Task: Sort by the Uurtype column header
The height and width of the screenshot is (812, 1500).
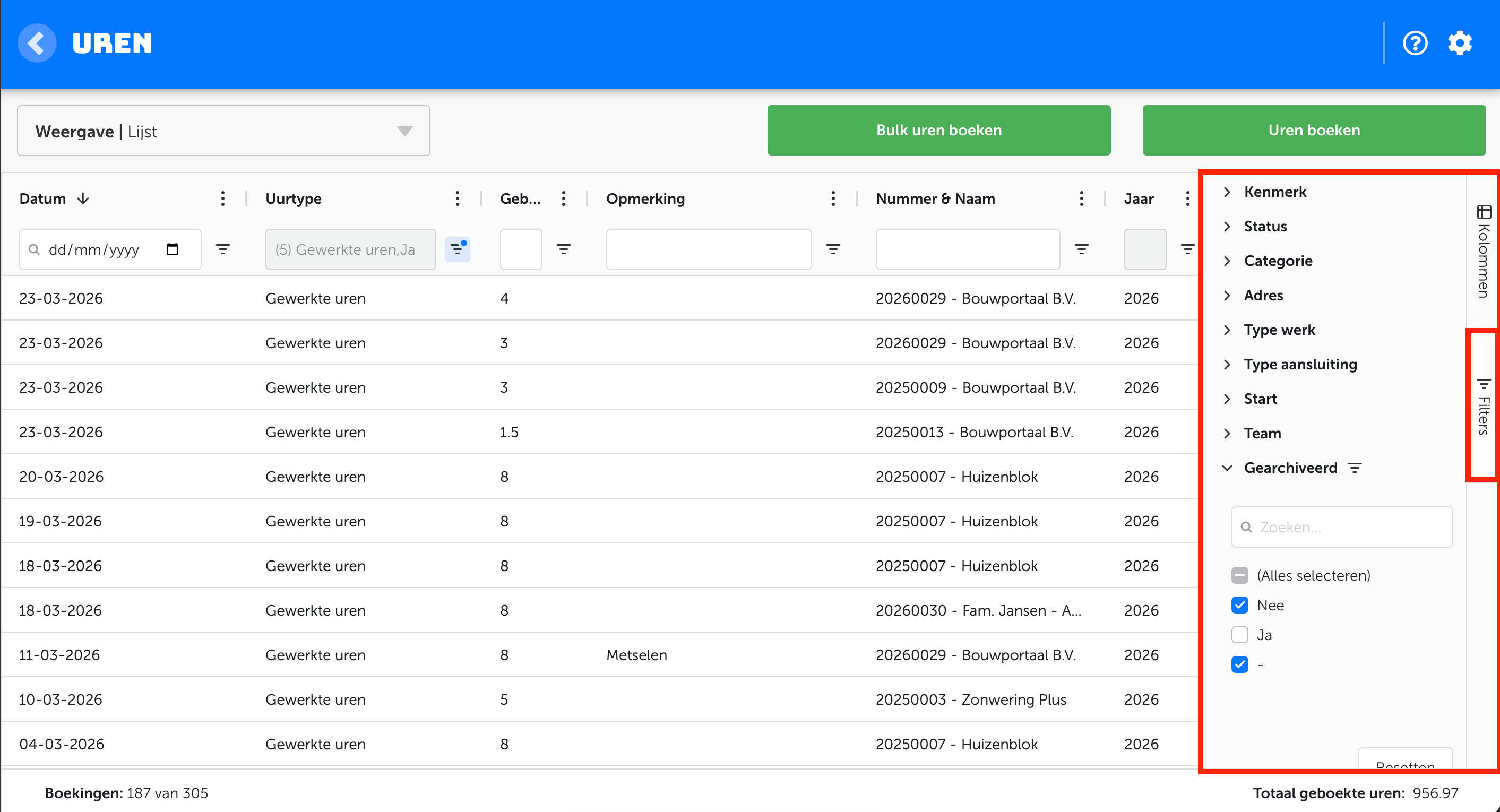Action: [294, 199]
